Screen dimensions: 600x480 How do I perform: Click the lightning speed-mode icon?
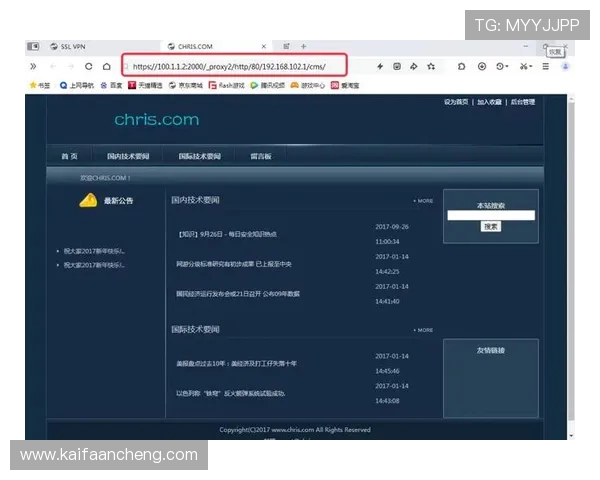coord(380,67)
